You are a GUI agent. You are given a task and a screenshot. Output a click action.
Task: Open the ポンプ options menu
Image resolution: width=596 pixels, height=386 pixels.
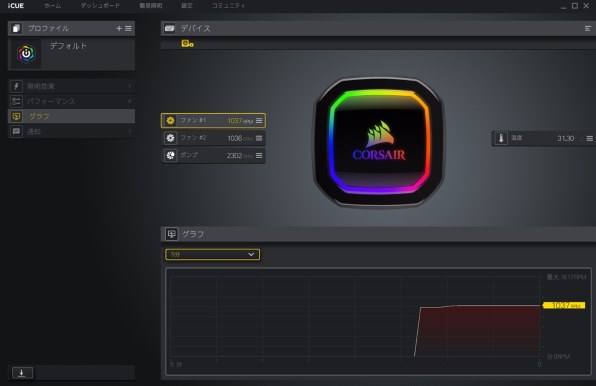(259, 155)
